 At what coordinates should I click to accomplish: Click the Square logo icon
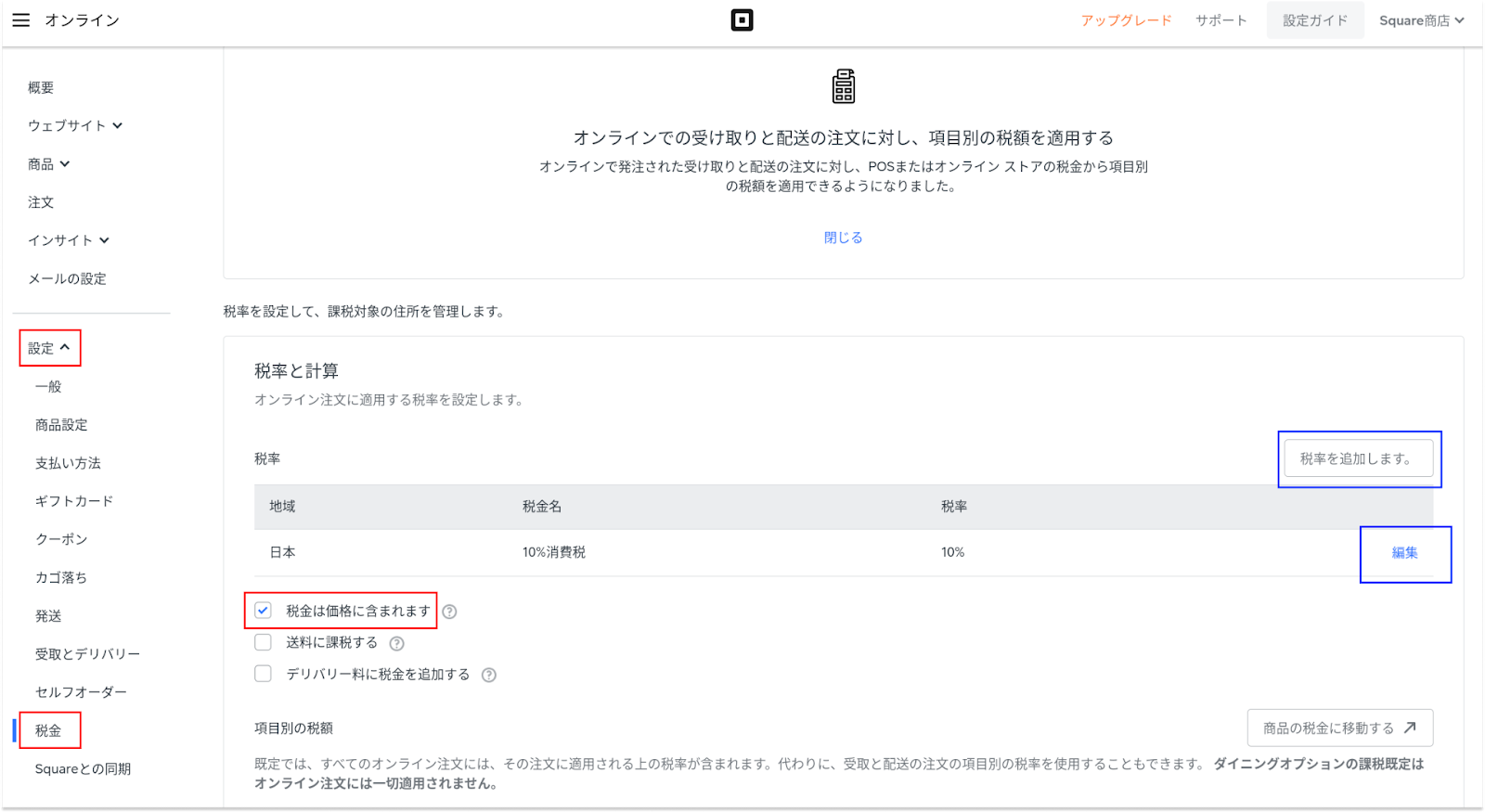click(742, 20)
